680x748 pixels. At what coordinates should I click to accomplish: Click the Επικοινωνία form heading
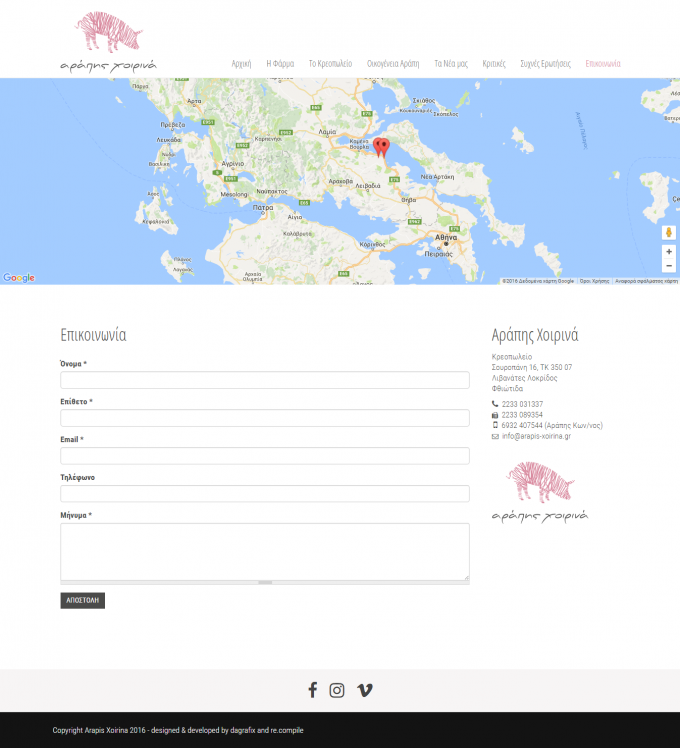(93, 335)
